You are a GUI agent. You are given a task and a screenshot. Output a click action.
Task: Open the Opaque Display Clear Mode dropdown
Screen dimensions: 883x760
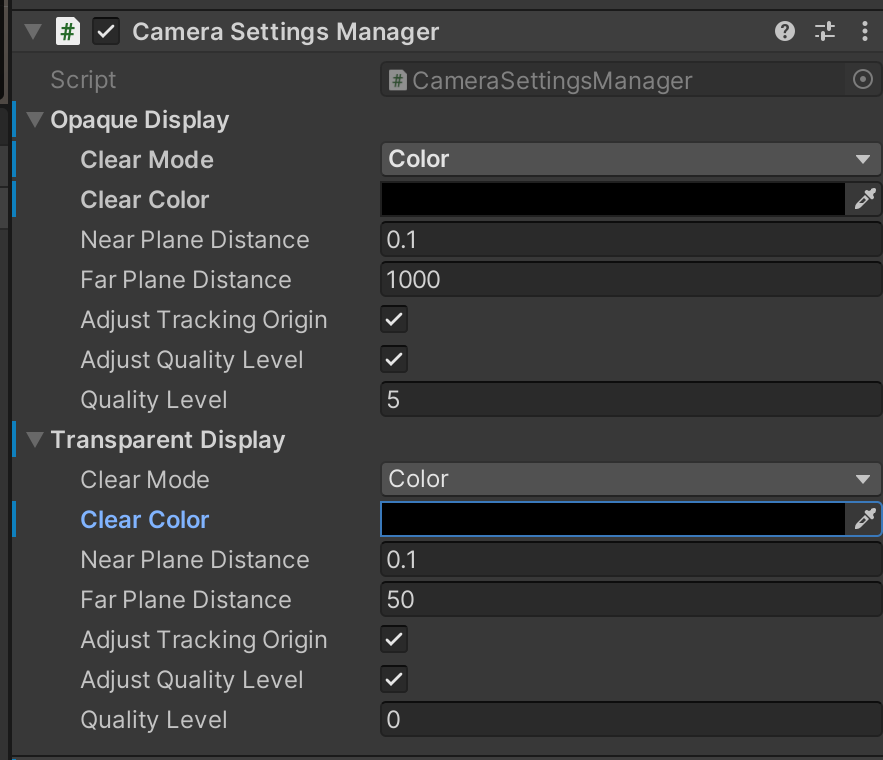point(630,159)
